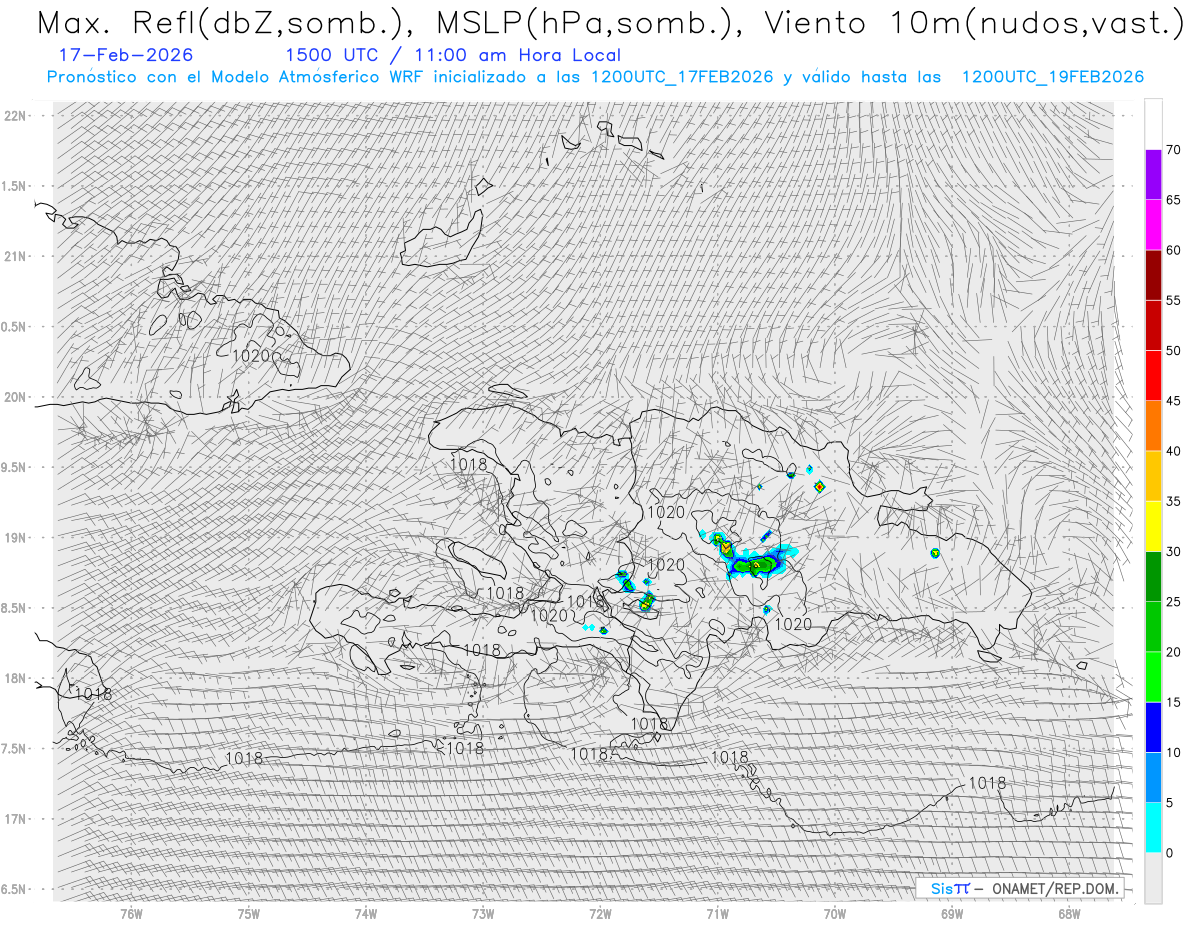Click the colorbar scale value '0'
This screenshot has height=927, width=1200.
(1169, 852)
